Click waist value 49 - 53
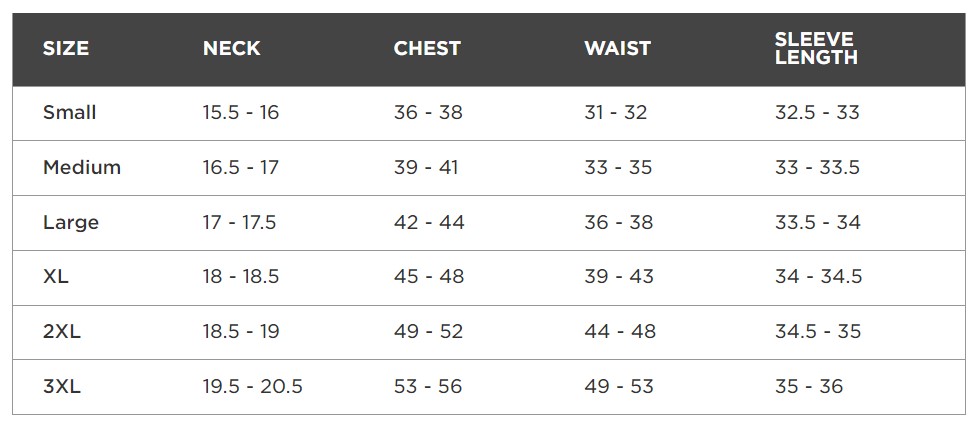This screenshot has width=977, height=425. coord(619,387)
